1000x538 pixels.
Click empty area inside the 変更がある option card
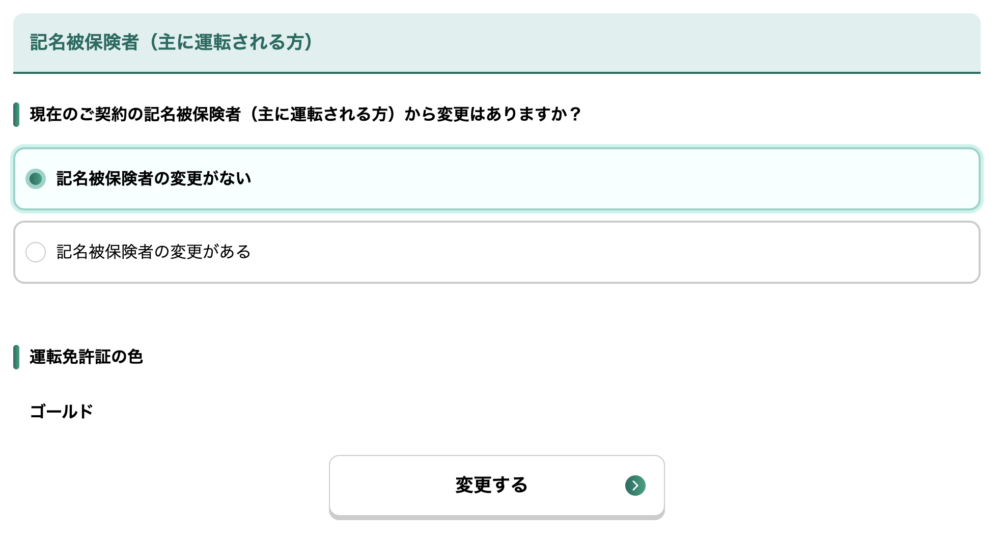click(612, 252)
